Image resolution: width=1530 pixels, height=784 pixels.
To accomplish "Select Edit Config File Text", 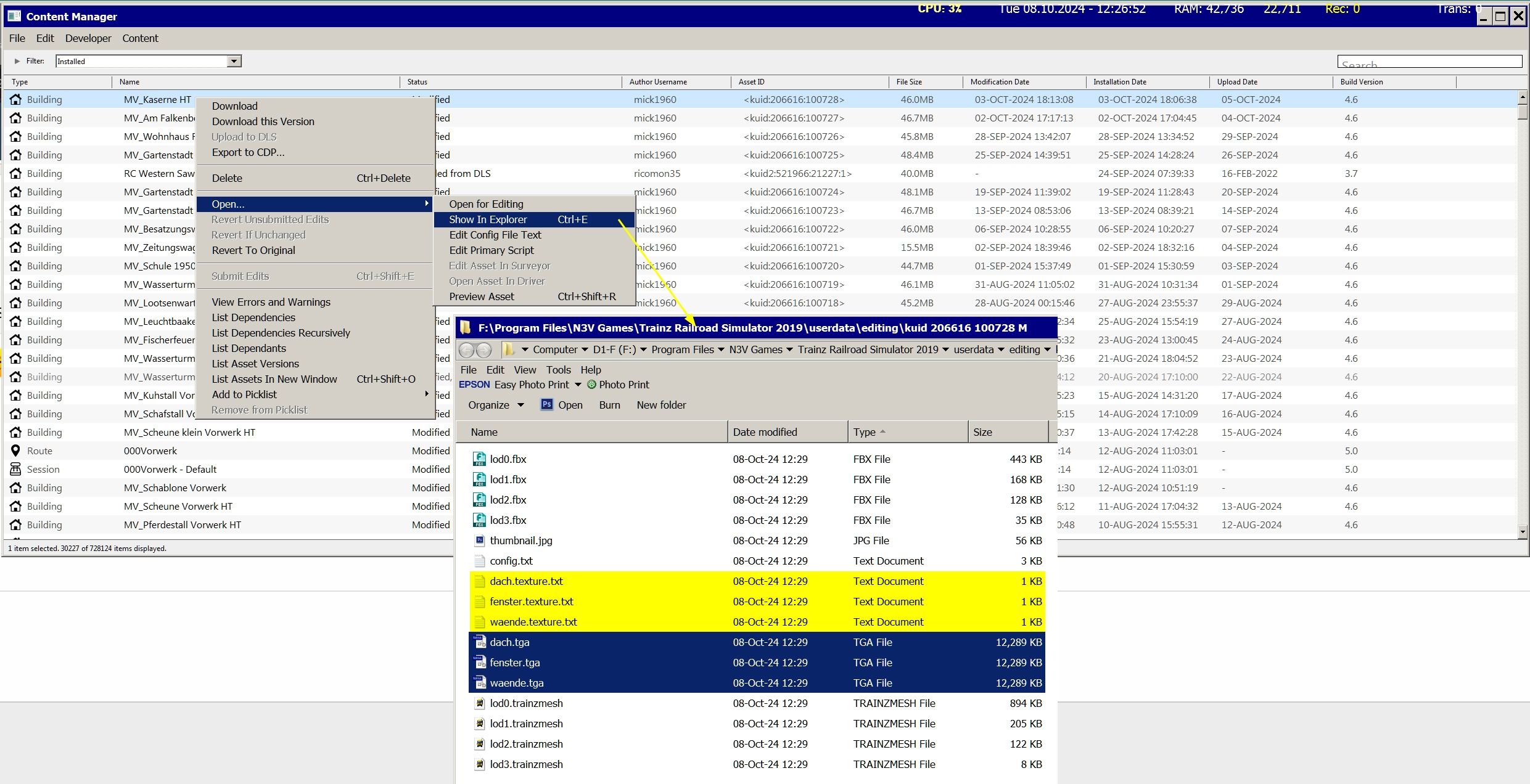I will click(x=495, y=235).
